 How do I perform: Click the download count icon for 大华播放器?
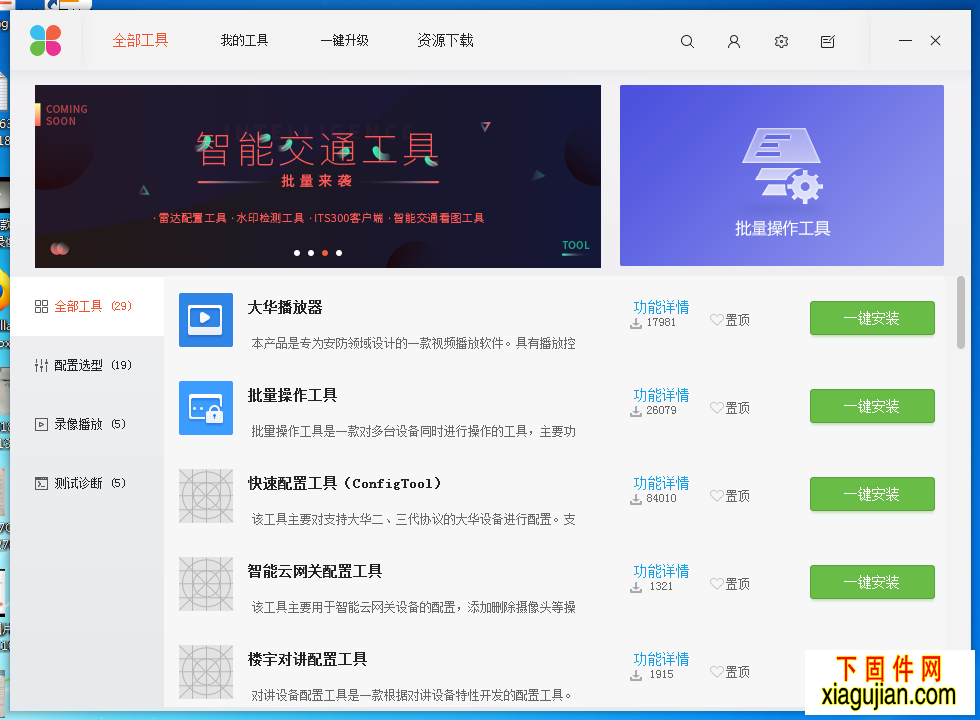pos(636,323)
